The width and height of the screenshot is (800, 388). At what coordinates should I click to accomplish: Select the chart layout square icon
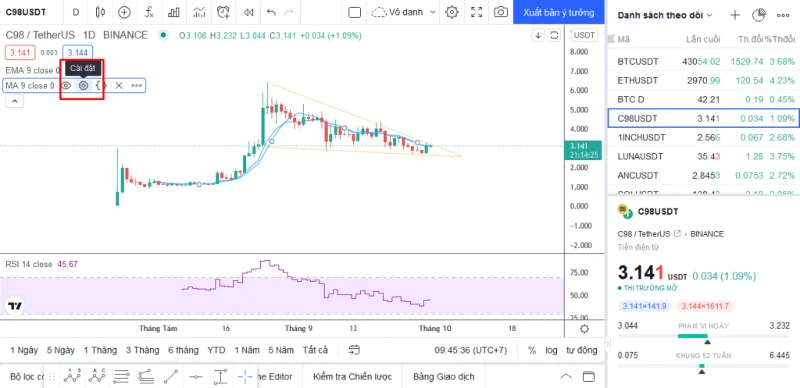pos(355,12)
